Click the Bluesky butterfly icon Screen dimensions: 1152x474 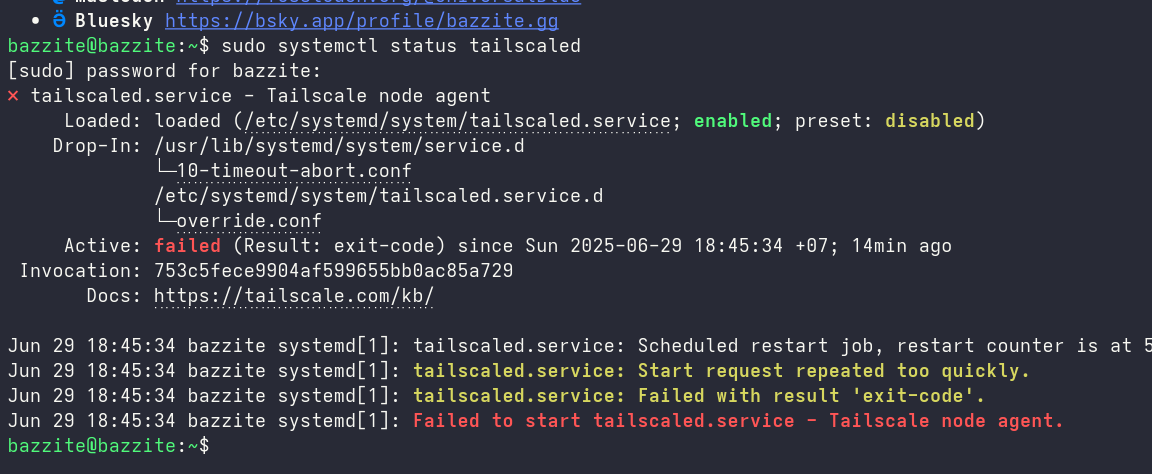[59, 21]
